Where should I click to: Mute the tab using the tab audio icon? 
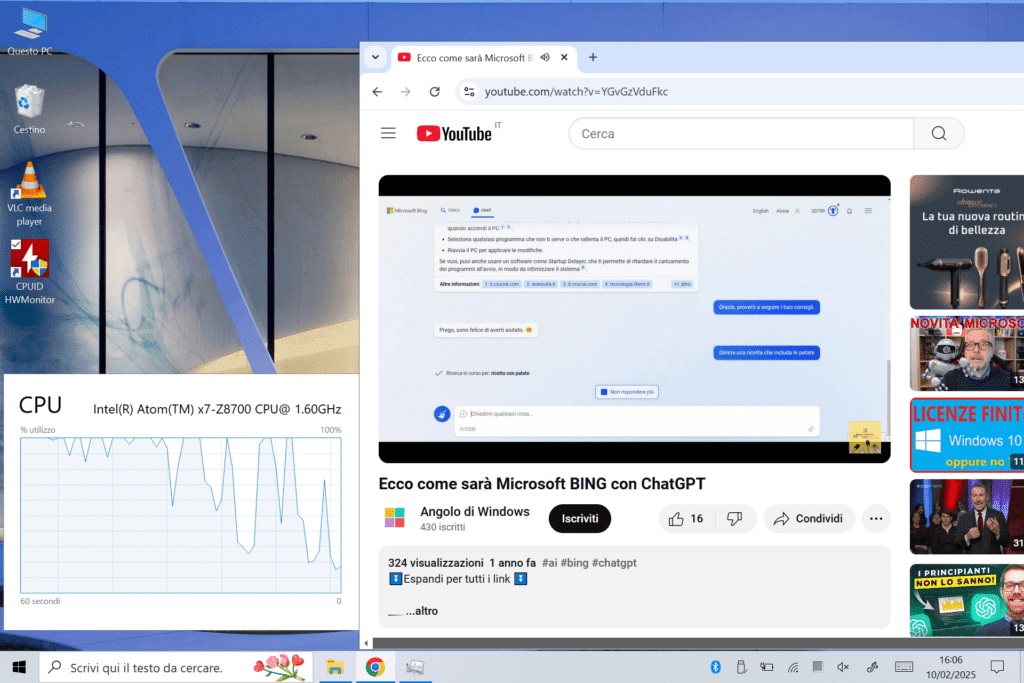coord(545,57)
